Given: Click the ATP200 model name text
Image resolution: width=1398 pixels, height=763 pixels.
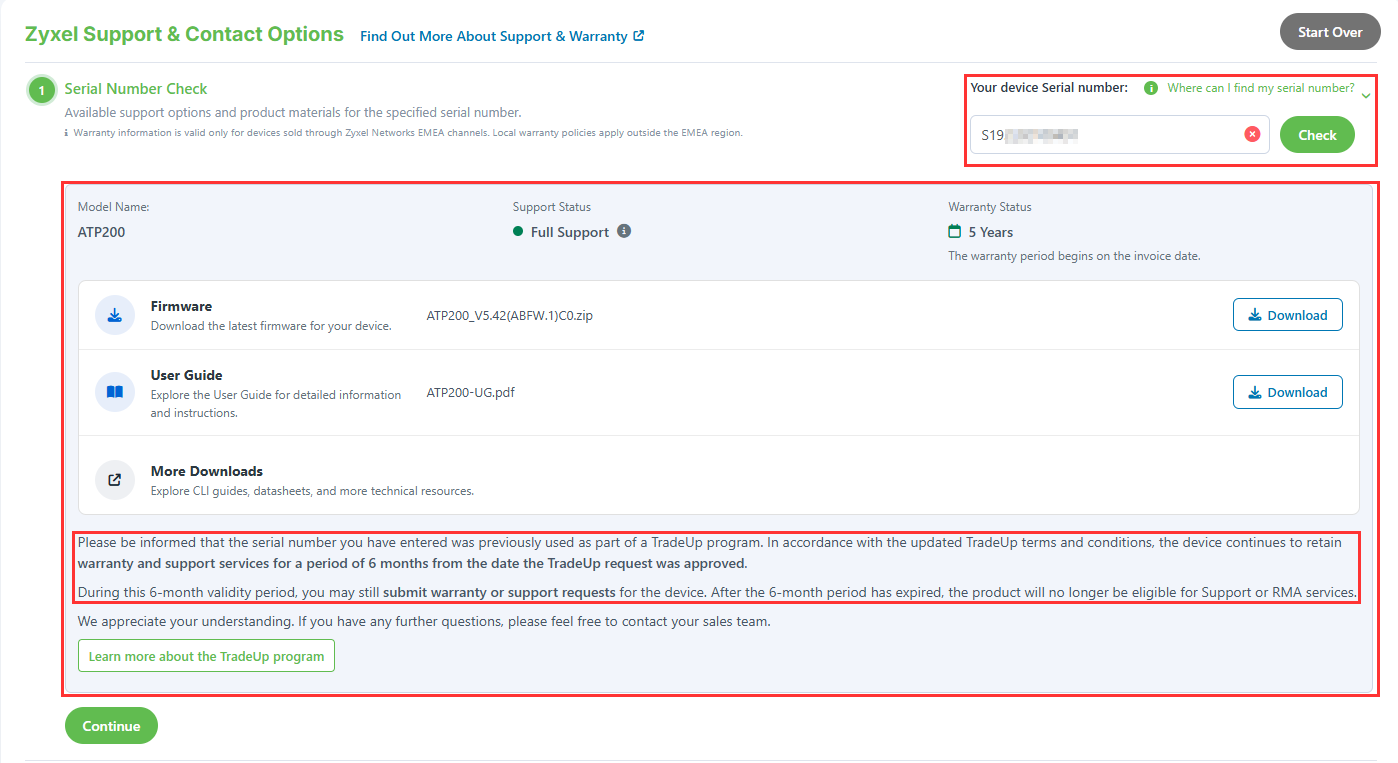Looking at the screenshot, I should click(102, 232).
